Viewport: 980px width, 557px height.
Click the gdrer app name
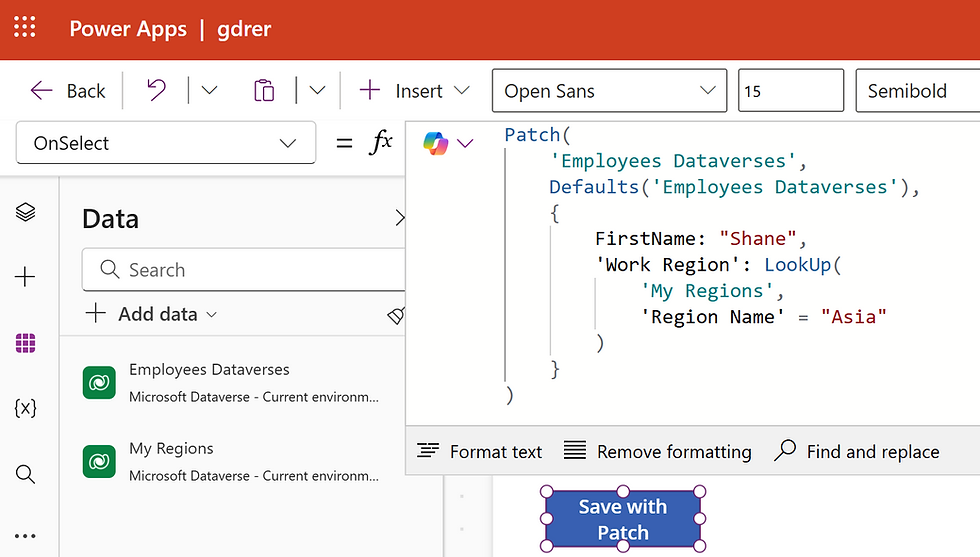244,29
